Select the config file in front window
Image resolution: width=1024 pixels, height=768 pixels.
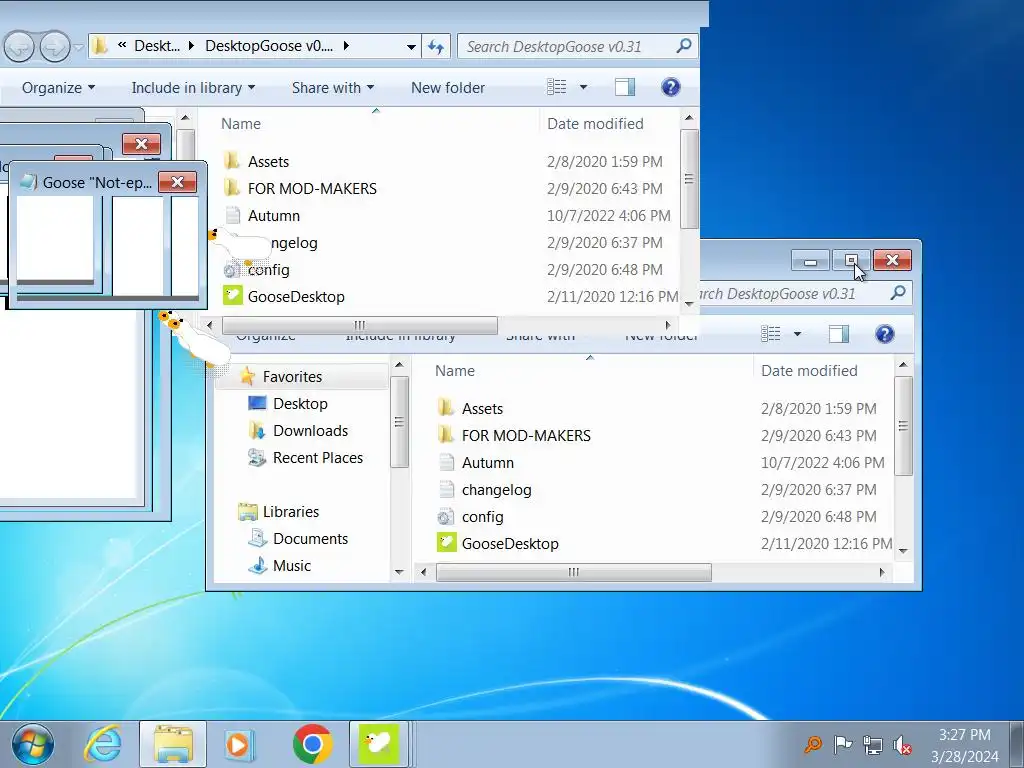click(x=482, y=517)
